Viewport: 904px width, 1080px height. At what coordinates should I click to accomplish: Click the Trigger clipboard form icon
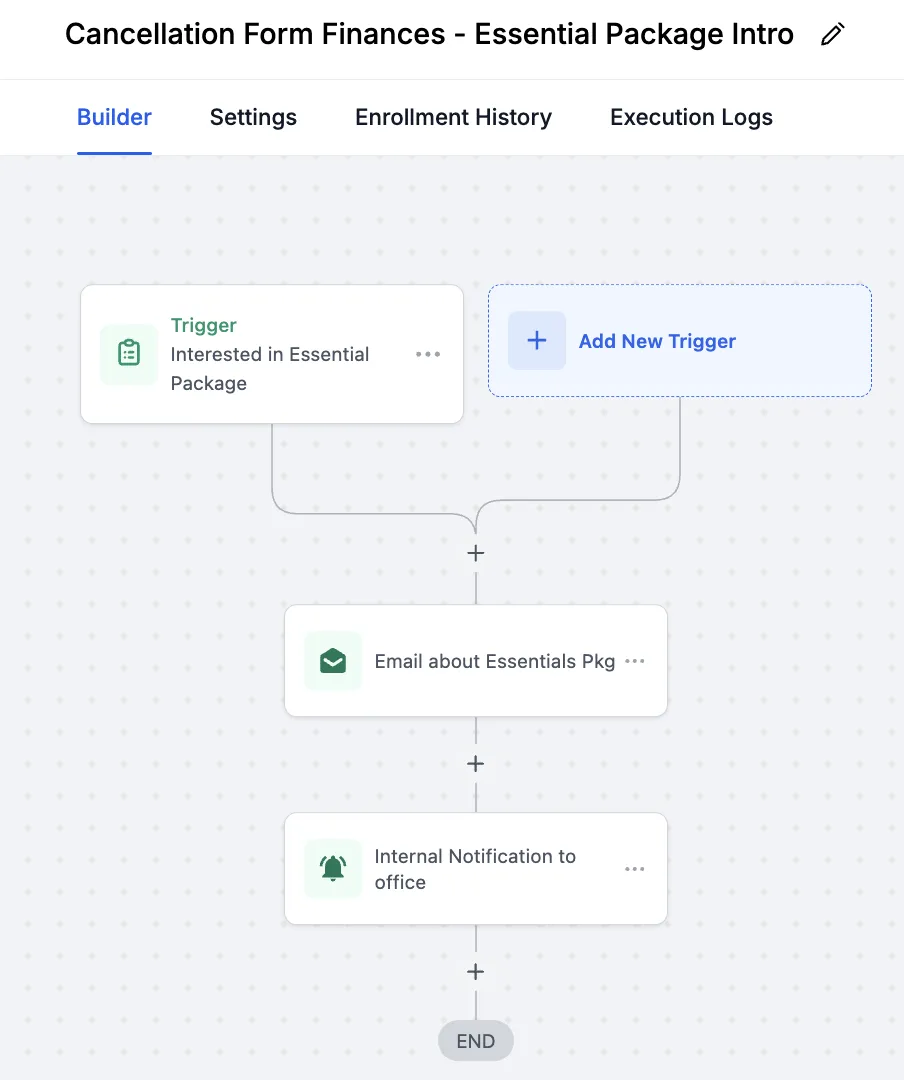(129, 354)
